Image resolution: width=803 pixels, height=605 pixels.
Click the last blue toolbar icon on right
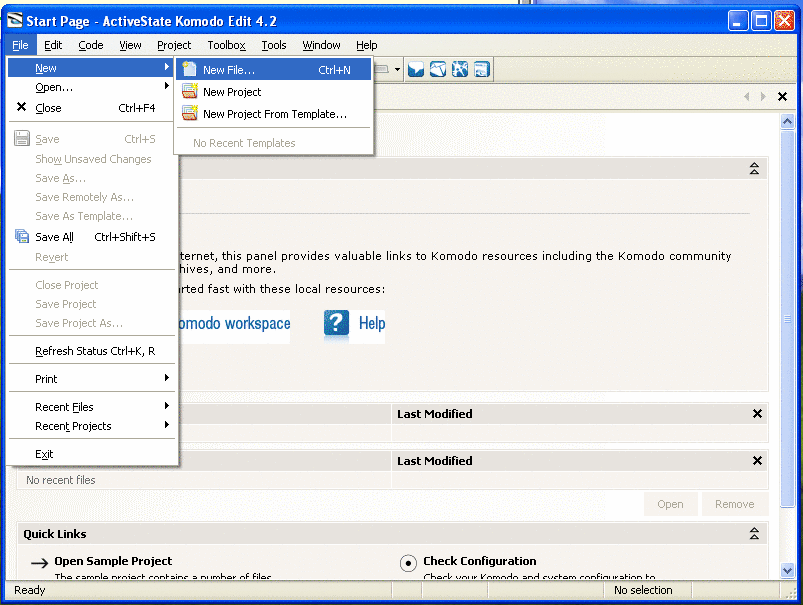point(482,70)
